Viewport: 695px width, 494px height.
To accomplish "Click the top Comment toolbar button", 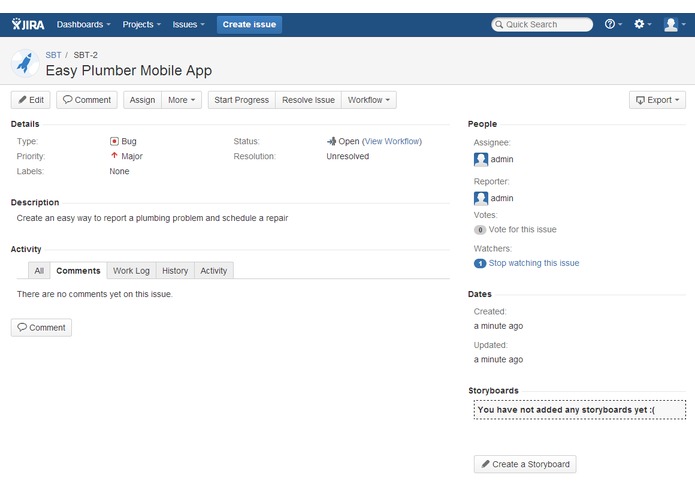I will (x=87, y=100).
